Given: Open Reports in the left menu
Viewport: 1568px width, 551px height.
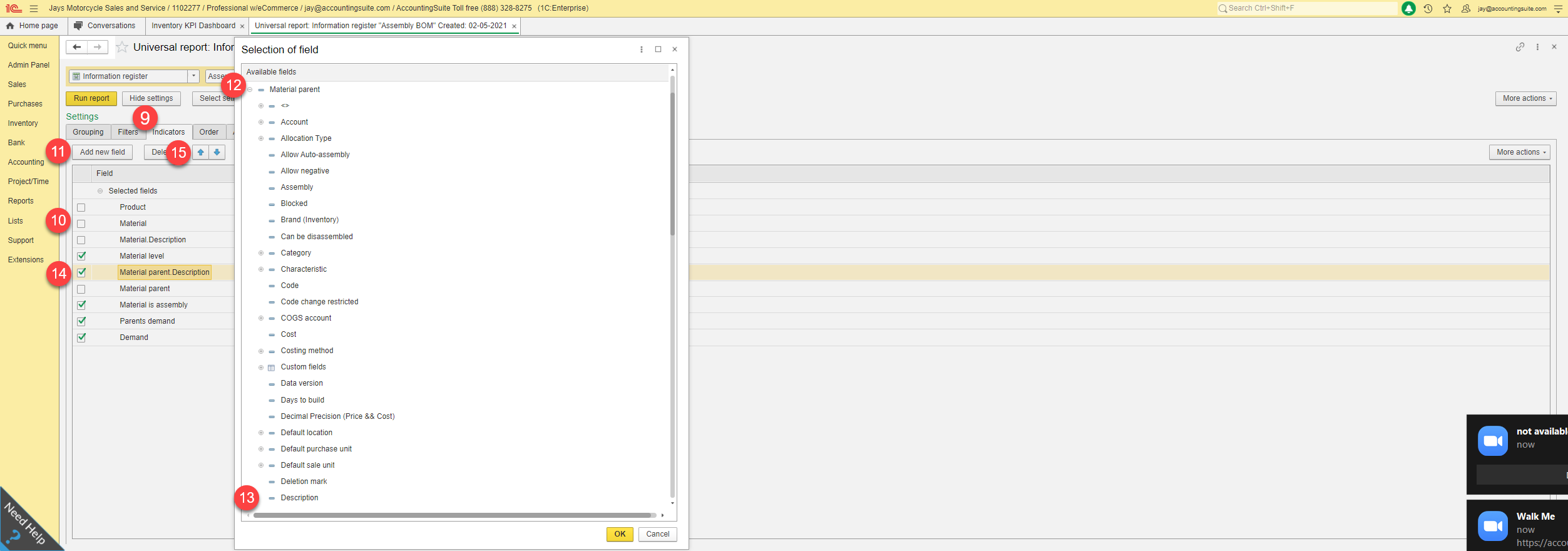Looking at the screenshot, I should pos(21,201).
